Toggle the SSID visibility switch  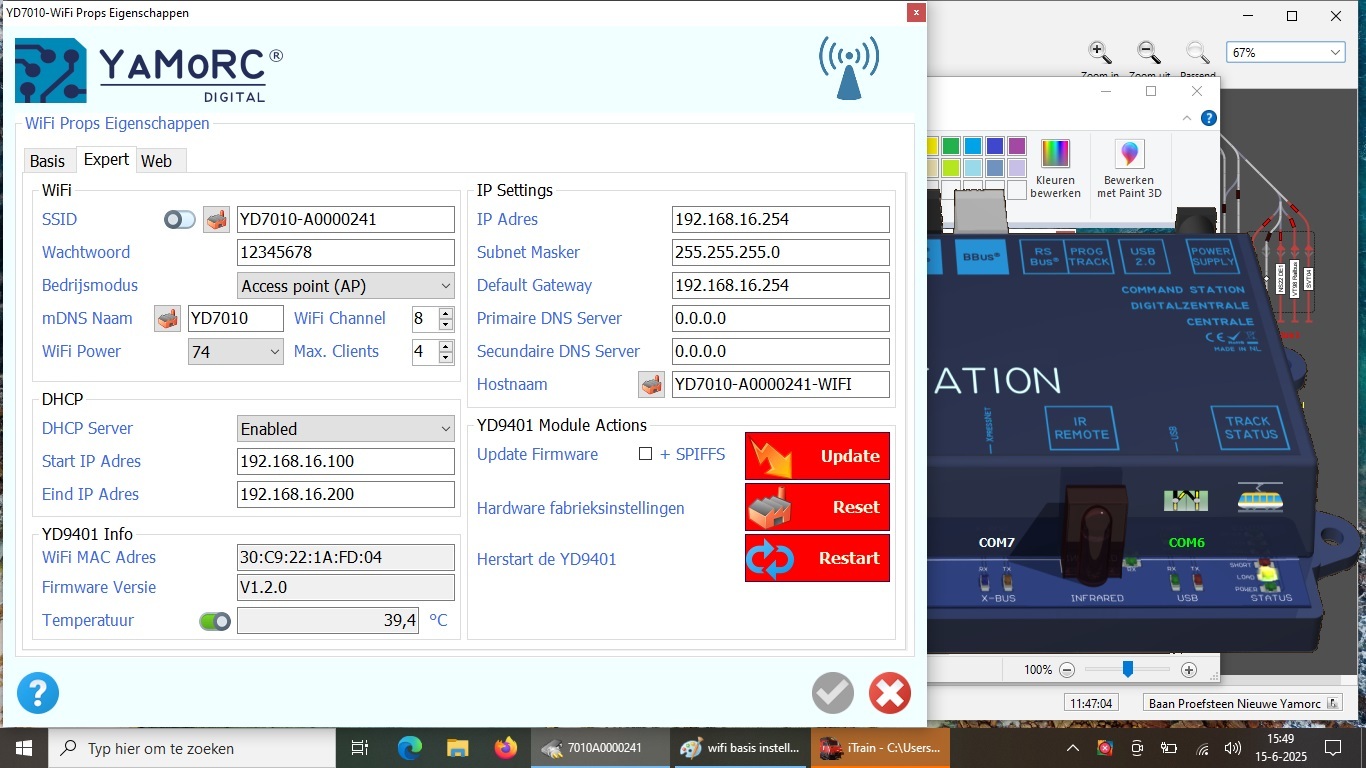click(x=180, y=219)
